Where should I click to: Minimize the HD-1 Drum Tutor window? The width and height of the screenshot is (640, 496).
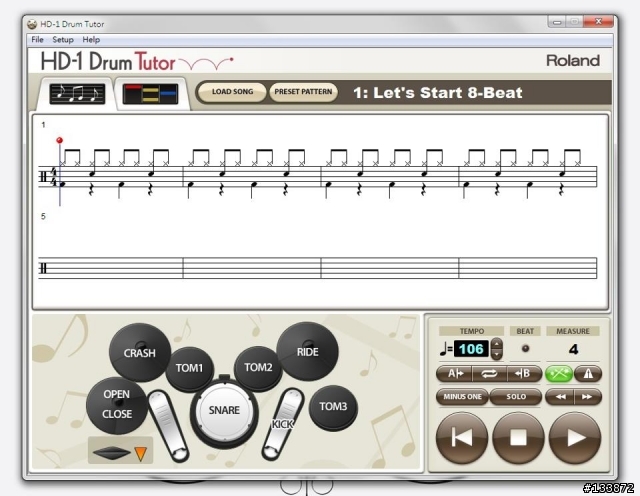click(x=558, y=22)
